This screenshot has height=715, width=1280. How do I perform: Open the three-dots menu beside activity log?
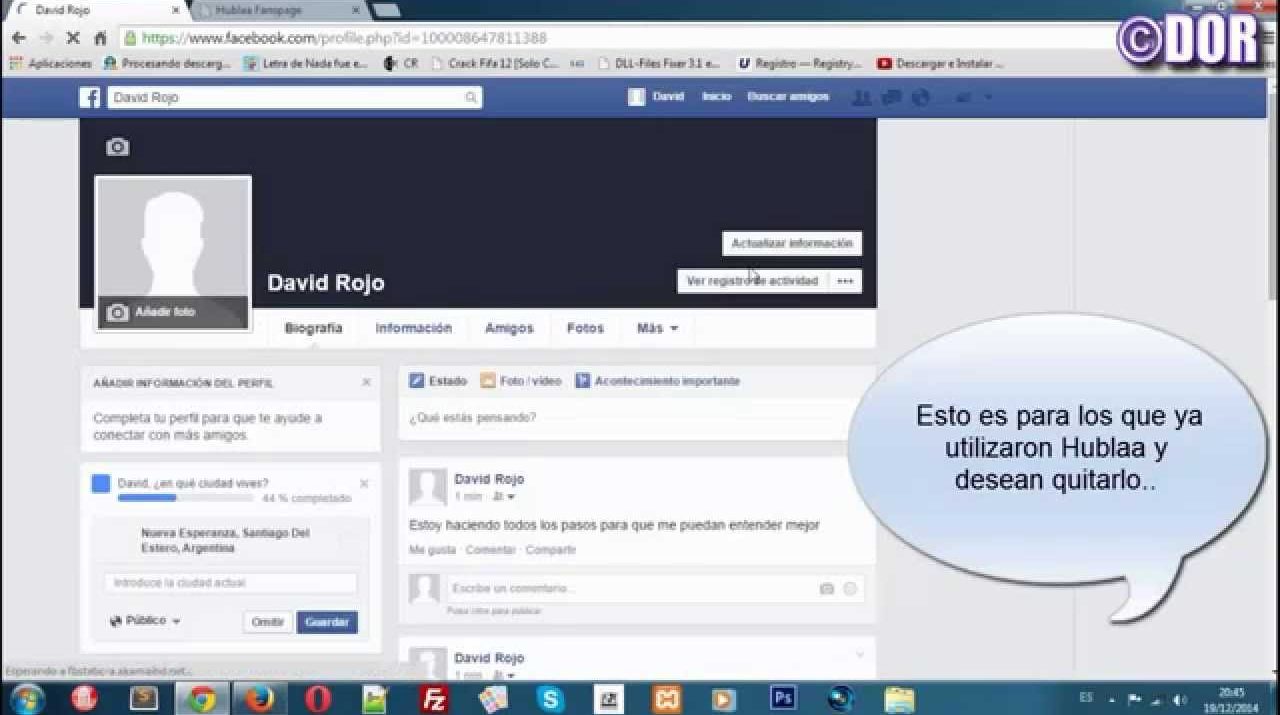pyautogui.click(x=845, y=281)
